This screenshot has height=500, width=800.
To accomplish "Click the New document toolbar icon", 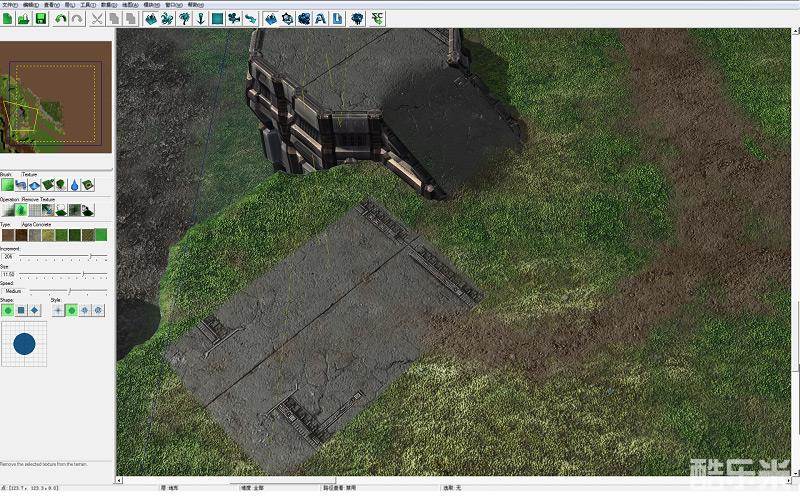I will click(x=8, y=18).
